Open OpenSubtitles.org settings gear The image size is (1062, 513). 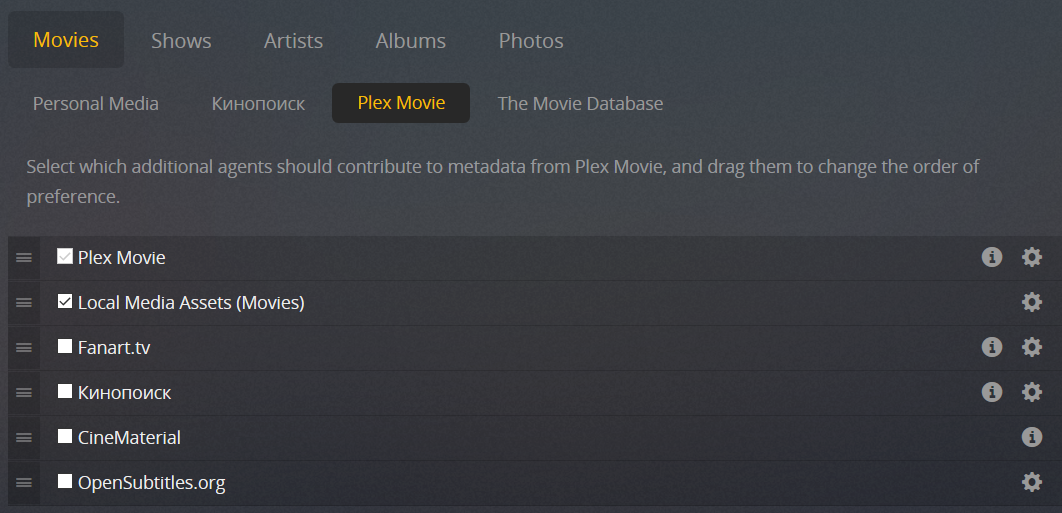pyautogui.click(x=1032, y=482)
